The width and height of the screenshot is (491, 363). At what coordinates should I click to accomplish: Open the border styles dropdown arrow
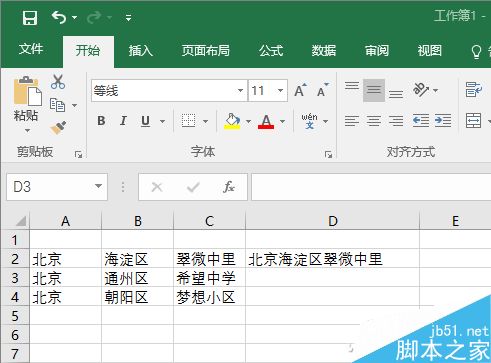pos(206,121)
